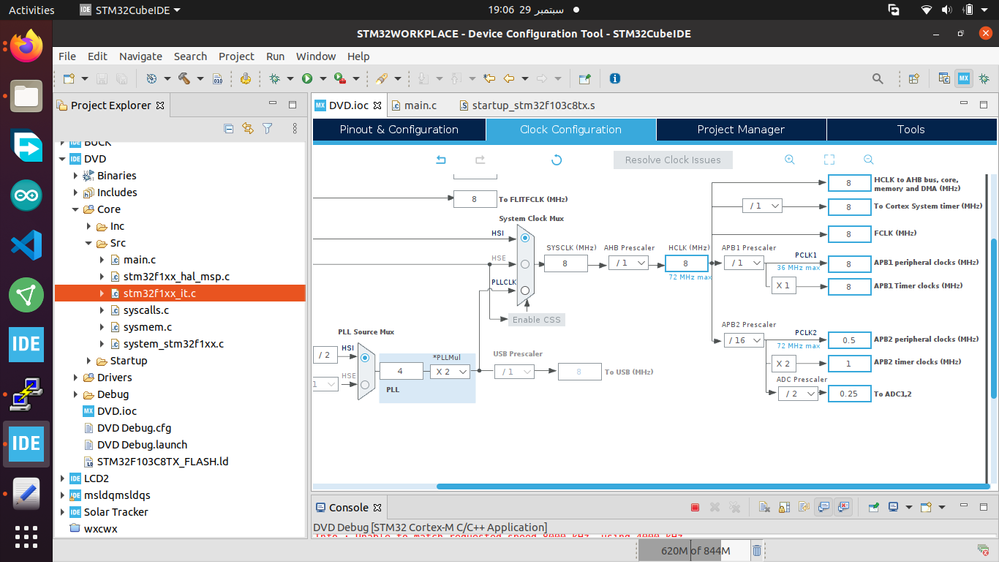Viewport: 999px width, 562px height.
Task: Open Firefox from the Ubuntu dock
Action: point(26,46)
